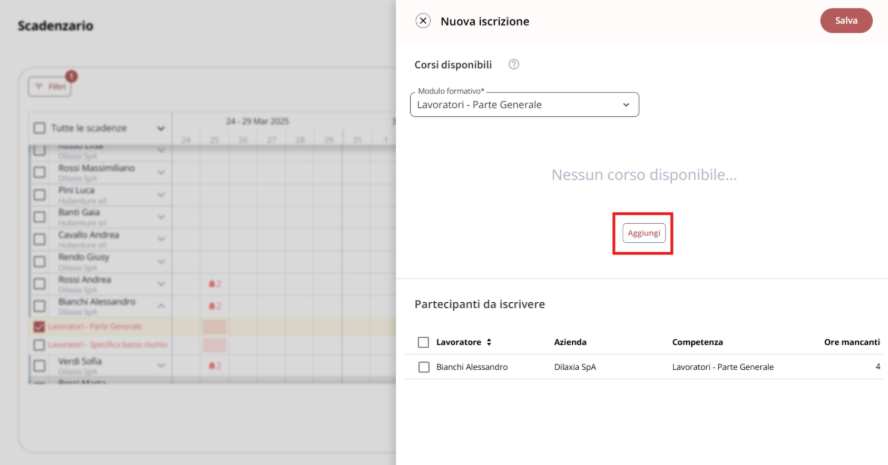Viewport: 888px width, 465px height.
Task: Select the highlighted cell for Lavoratori - Parte Generale
Action: point(214,327)
